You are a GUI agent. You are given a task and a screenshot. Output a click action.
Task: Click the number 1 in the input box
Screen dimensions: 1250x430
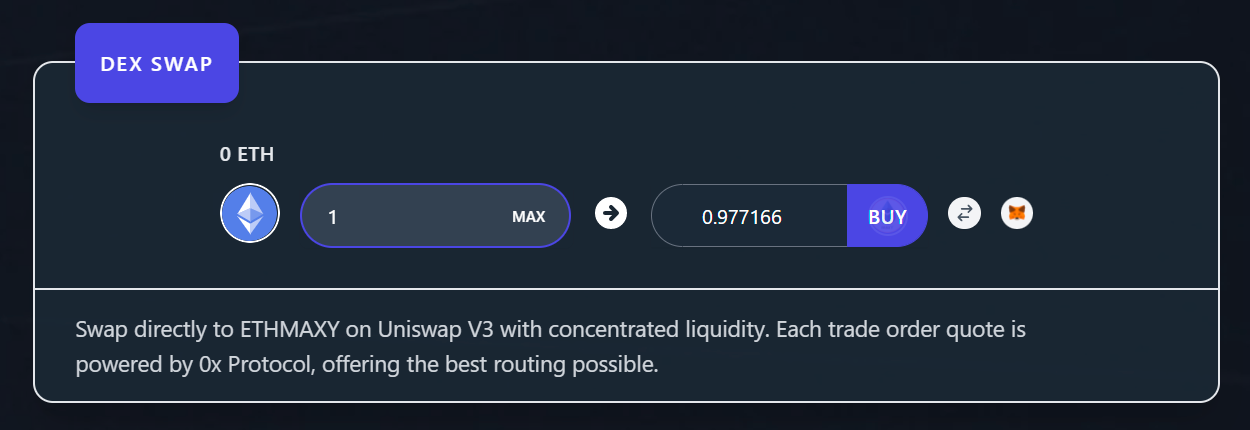[x=332, y=216]
